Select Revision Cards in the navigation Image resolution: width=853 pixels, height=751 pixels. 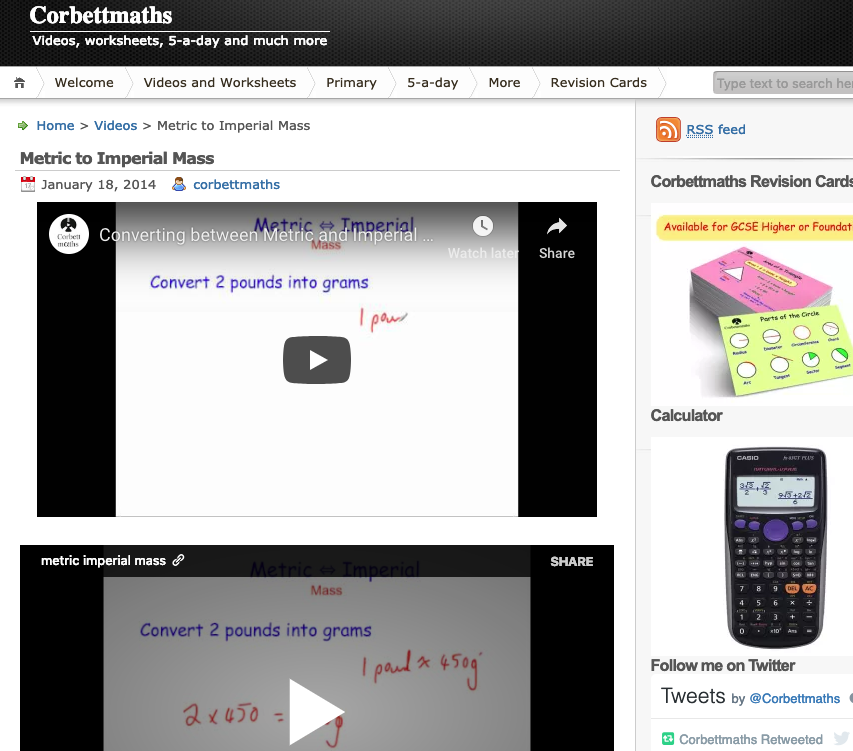[x=597, y=83]
